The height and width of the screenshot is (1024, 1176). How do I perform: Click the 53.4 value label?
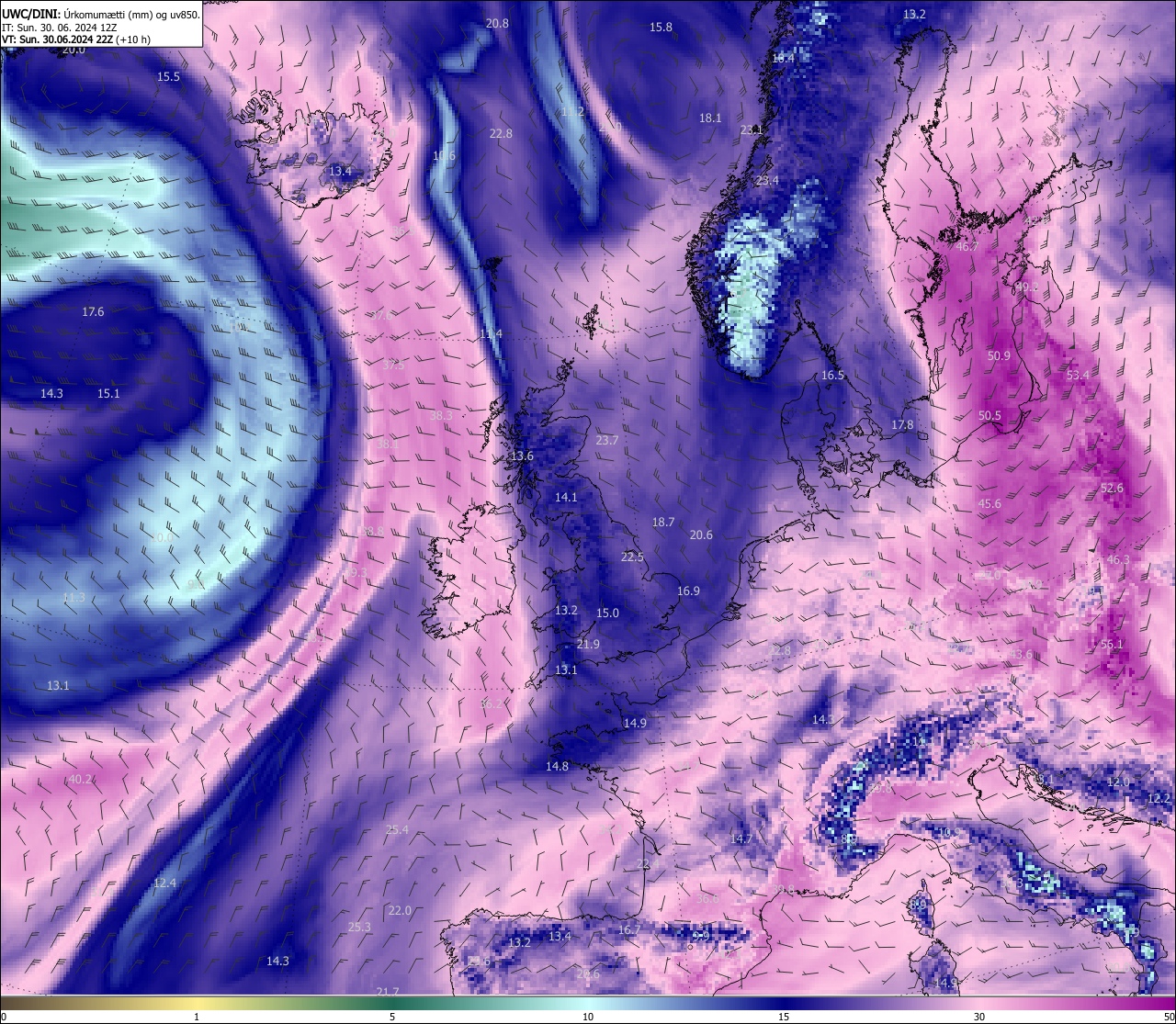coord(1078,375)
